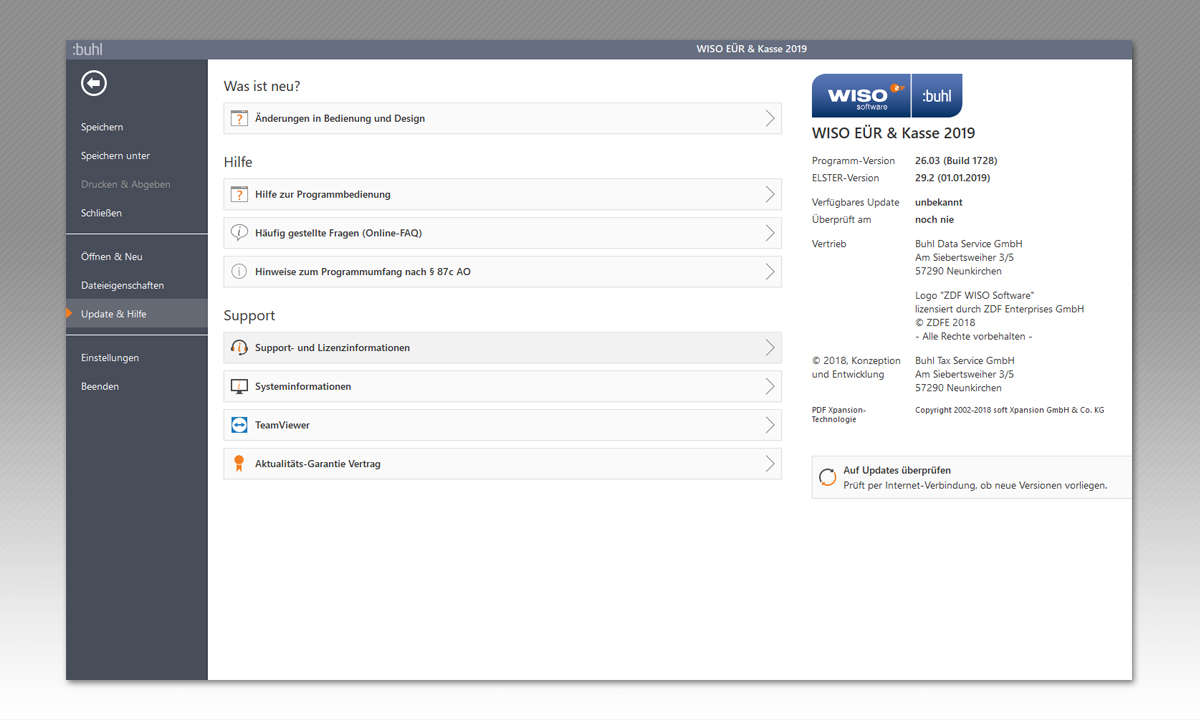Open Häufig gestellte Fragen (Online-FAQ)
Viewport: 1200px width, 720px height.
[503, 233]
